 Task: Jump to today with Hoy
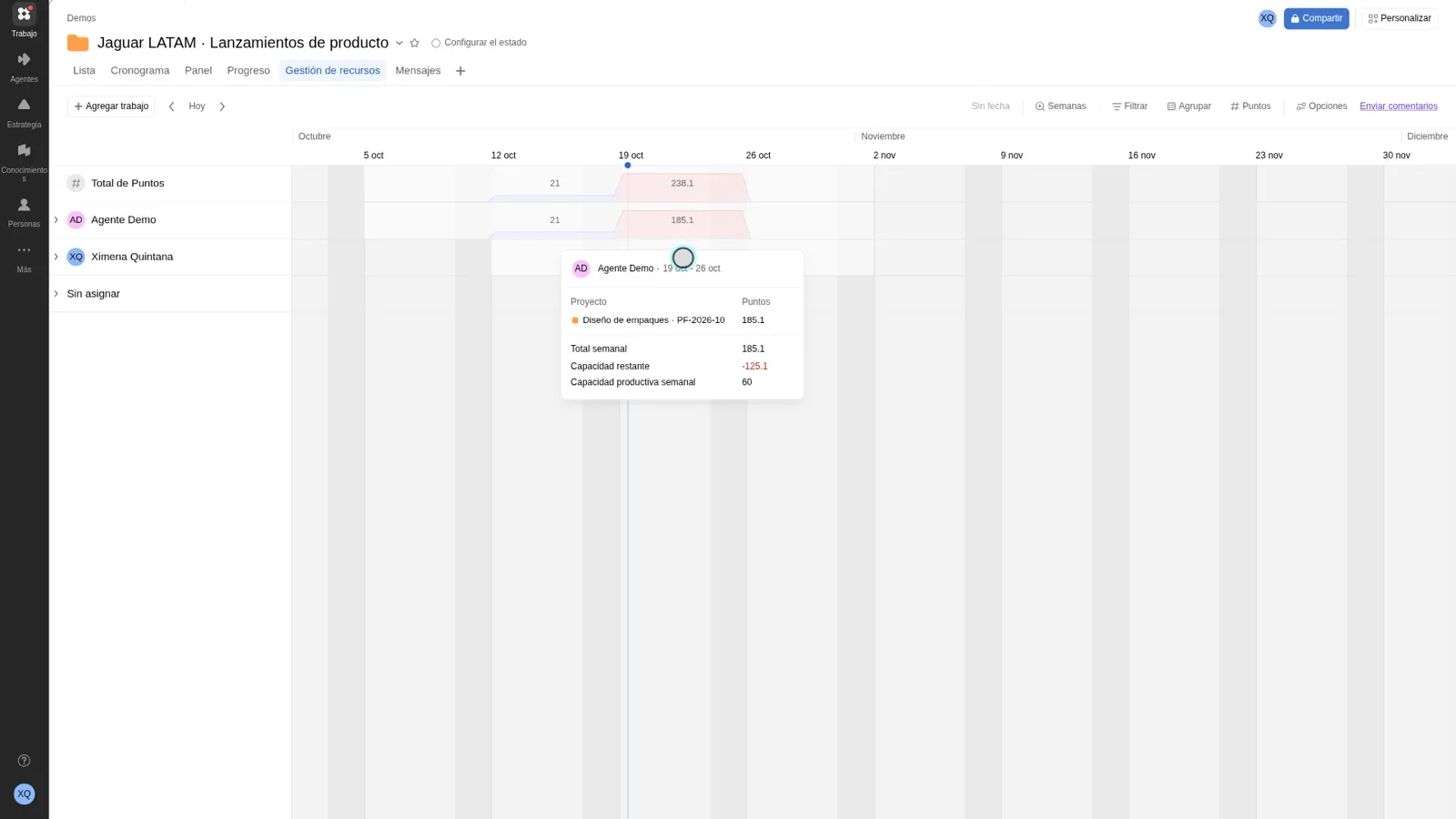(x=197, y=106)
